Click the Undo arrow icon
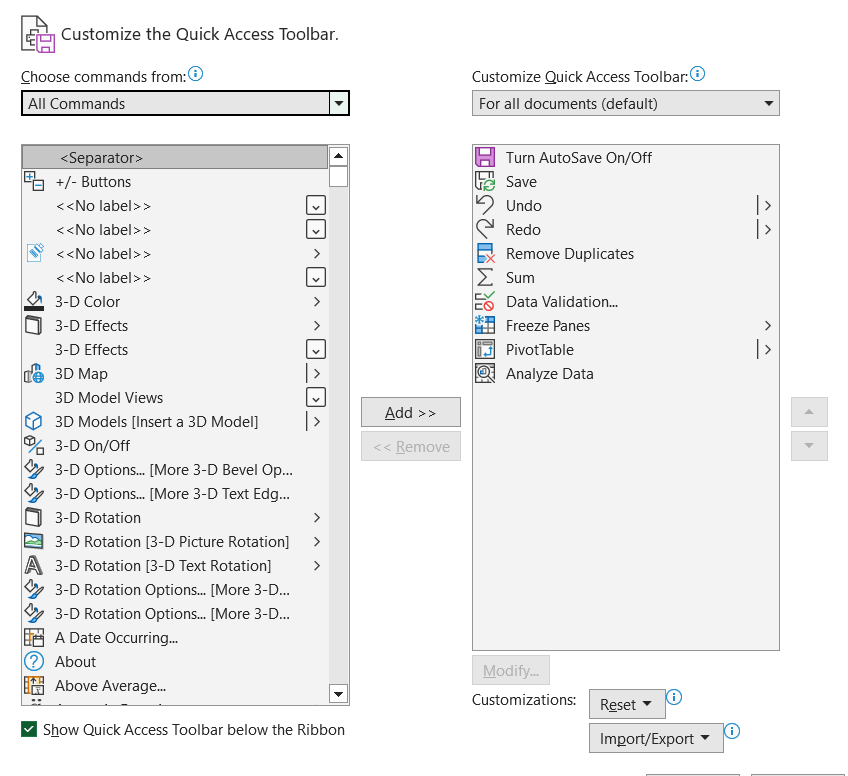Screen dimensions: 848x776 [x=485, y=205]
